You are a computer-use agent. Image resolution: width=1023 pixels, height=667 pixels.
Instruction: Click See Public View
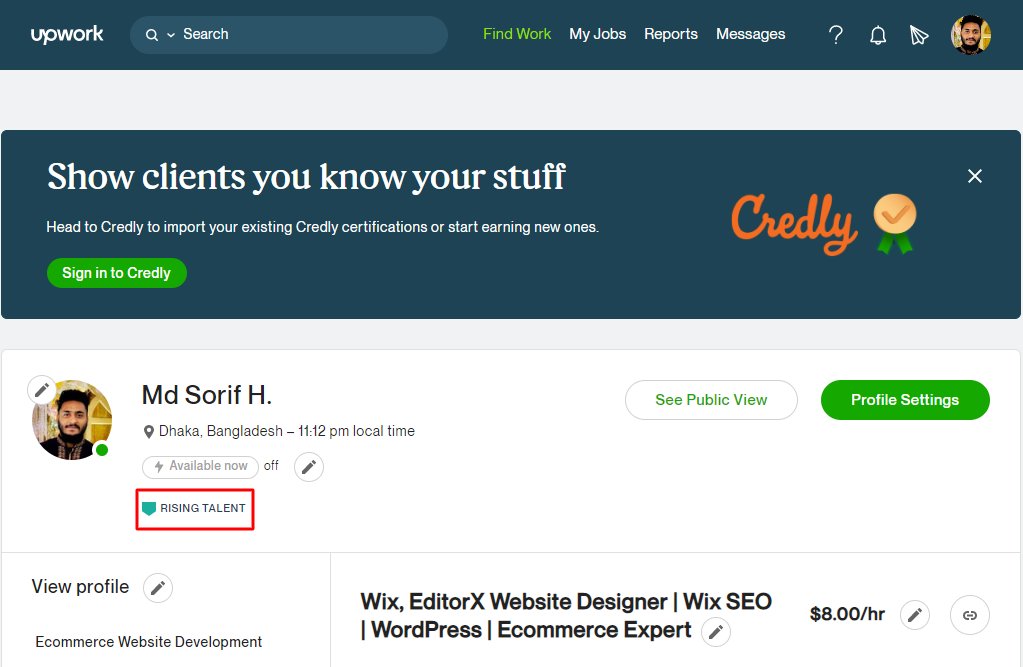point(711,400)
